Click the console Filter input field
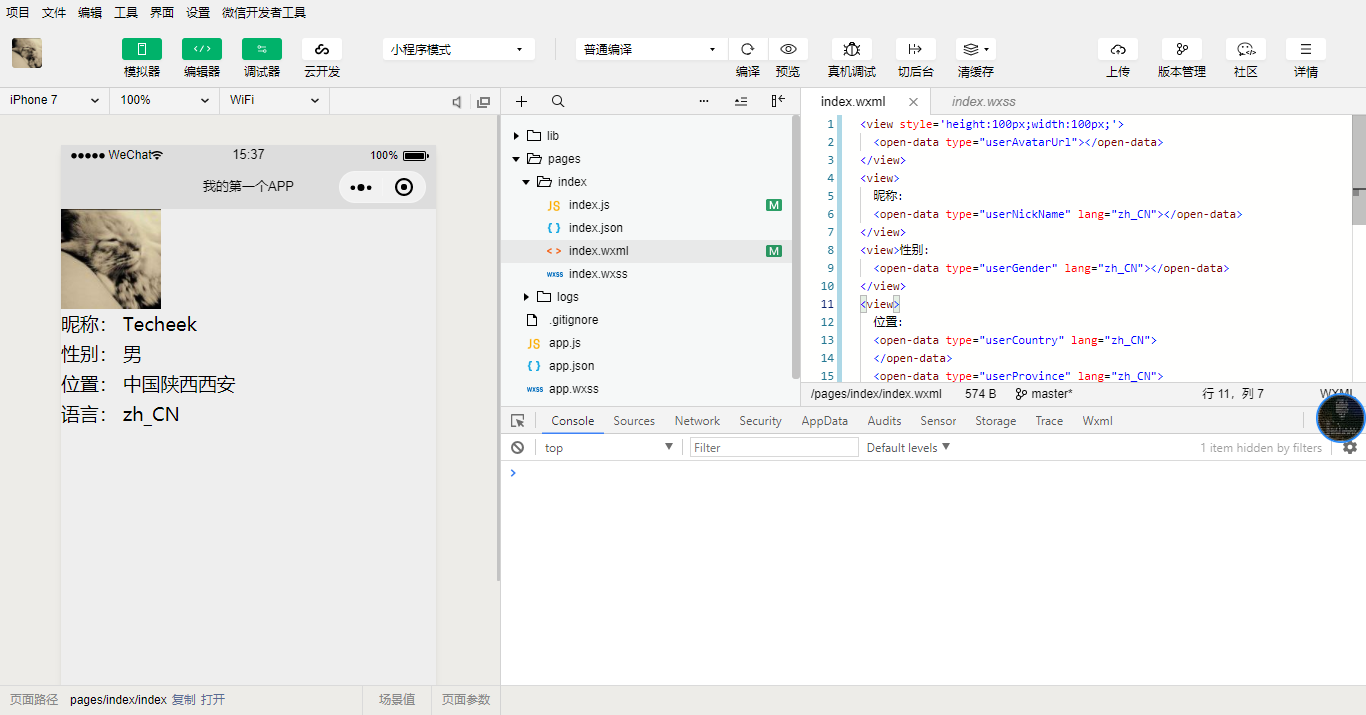This screenshot has height=715, width=1366. [774, 448]
